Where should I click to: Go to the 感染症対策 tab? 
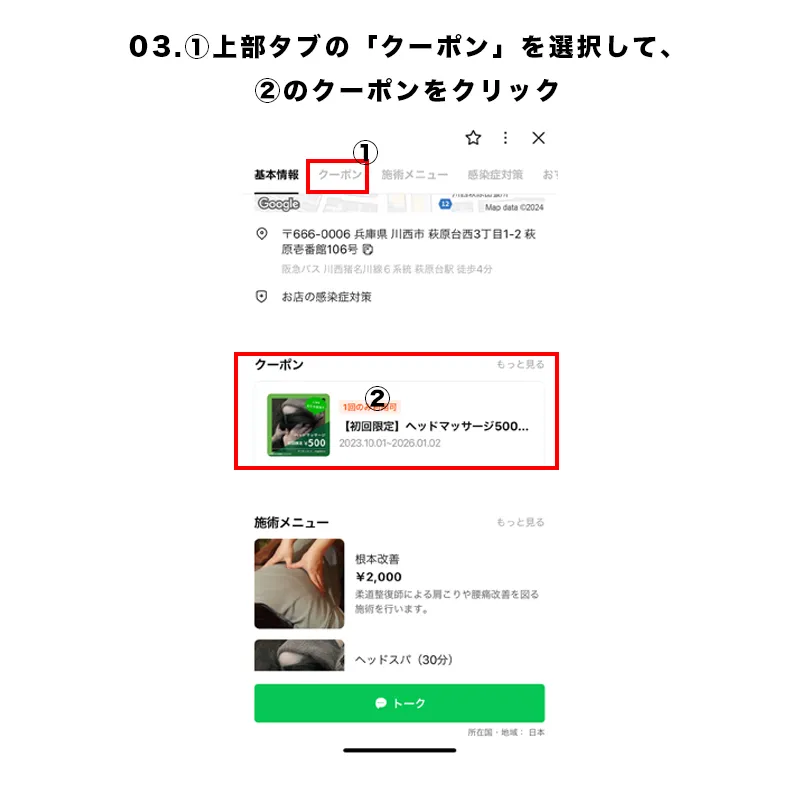click(495, 174)
